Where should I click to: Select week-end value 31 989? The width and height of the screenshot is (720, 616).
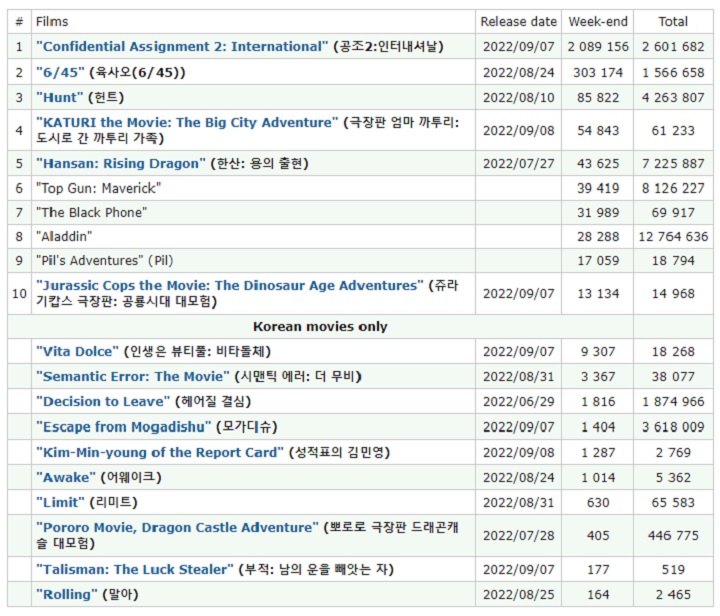tap(598, 213)
